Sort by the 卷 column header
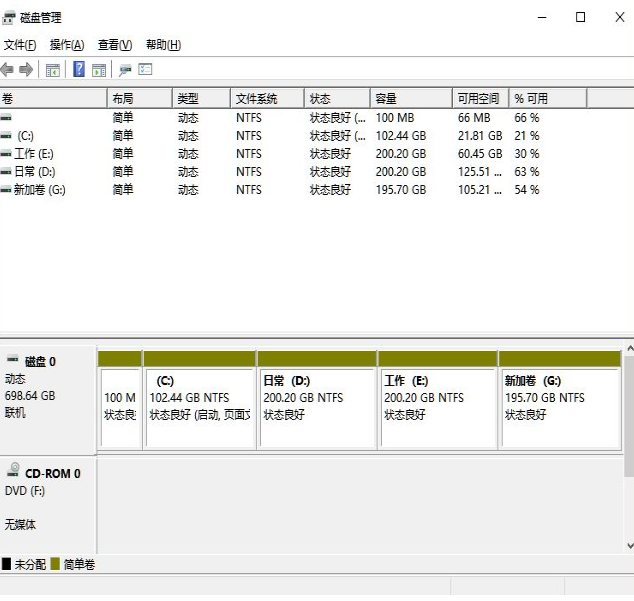Screen dimensions: 634x601 [53, 98]
